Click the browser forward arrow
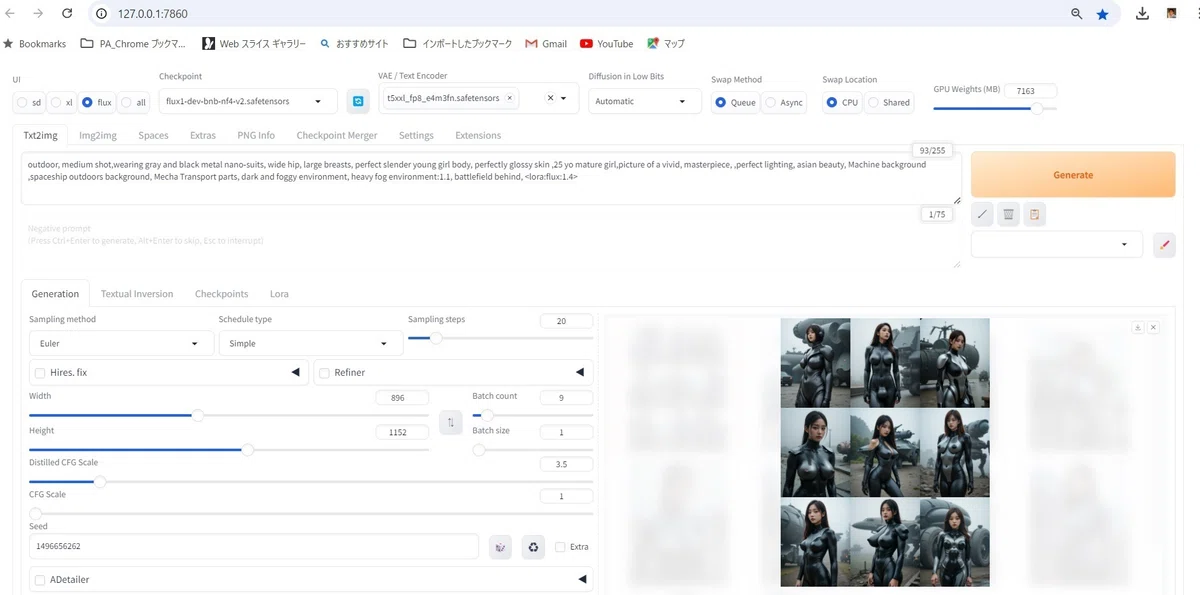This screenshot has height=595, width=1200. [x=38, y=14]
